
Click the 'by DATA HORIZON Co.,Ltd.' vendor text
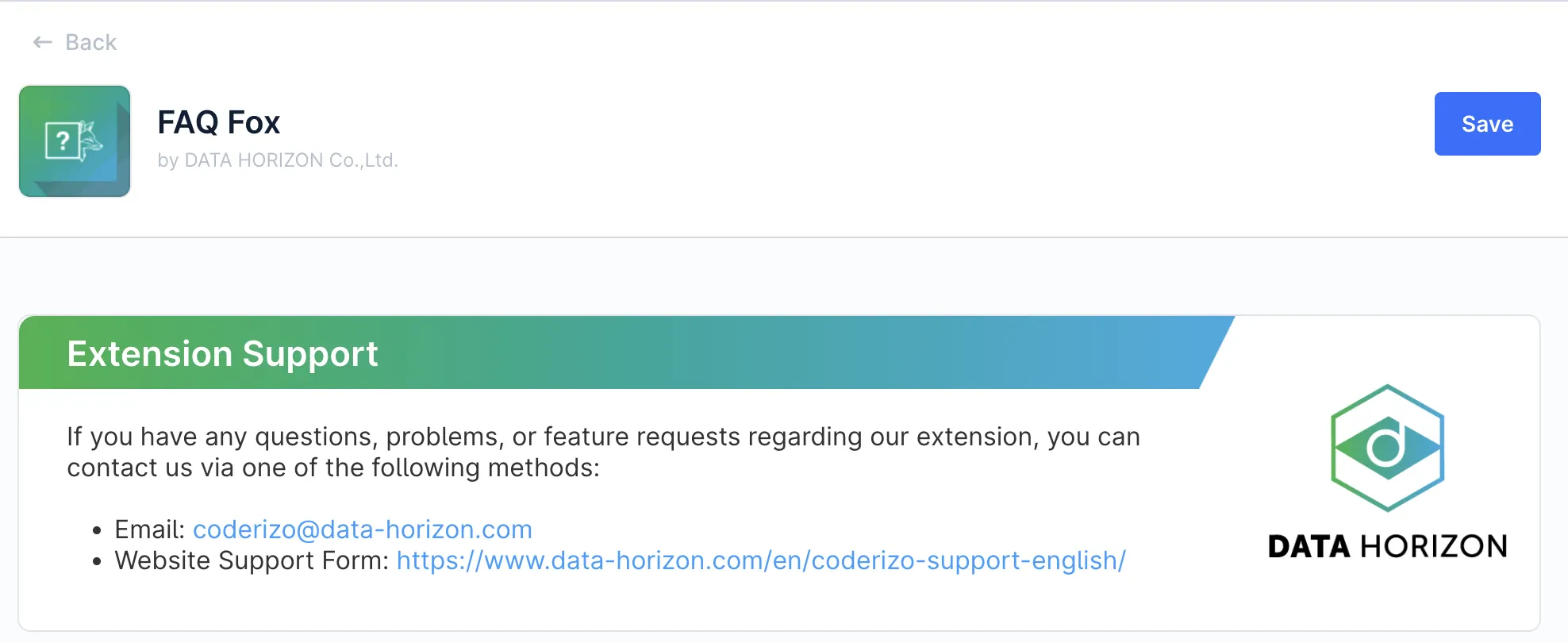pyautogui.click(x=278, y=160)
